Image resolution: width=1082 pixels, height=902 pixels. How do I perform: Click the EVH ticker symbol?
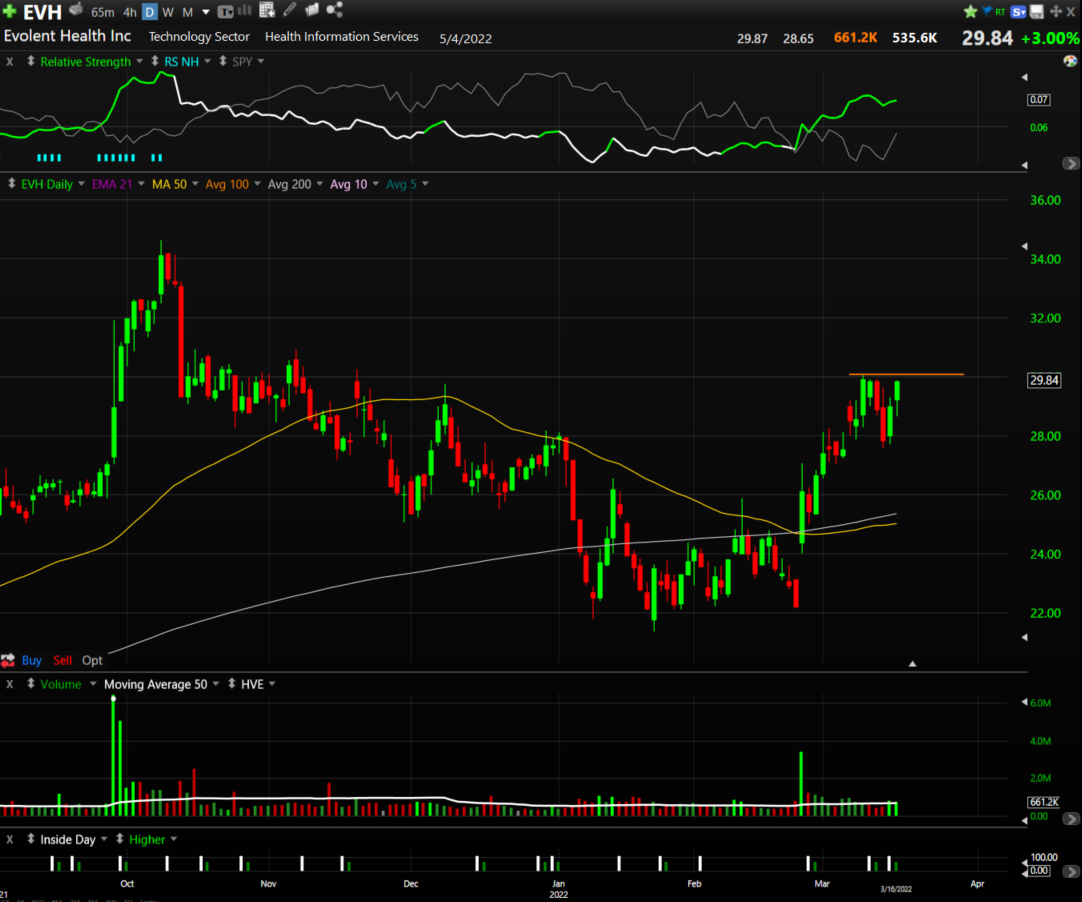click(42, 12)
